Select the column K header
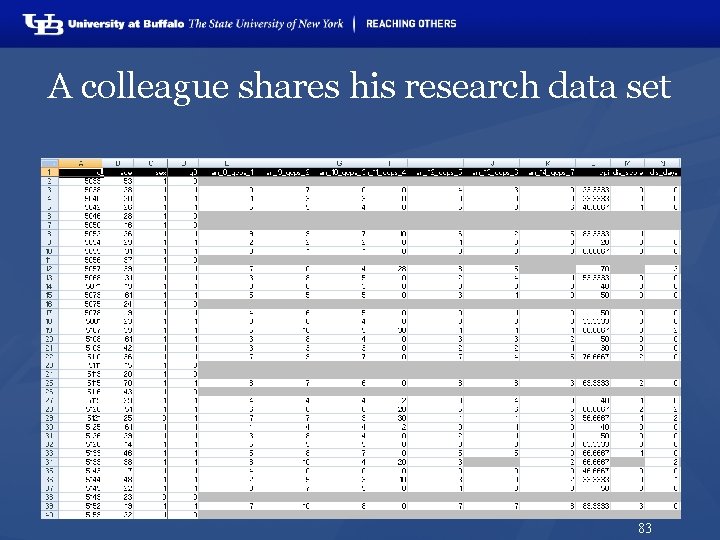The width and height of the screenshot is (720, 540). point(547,163)
